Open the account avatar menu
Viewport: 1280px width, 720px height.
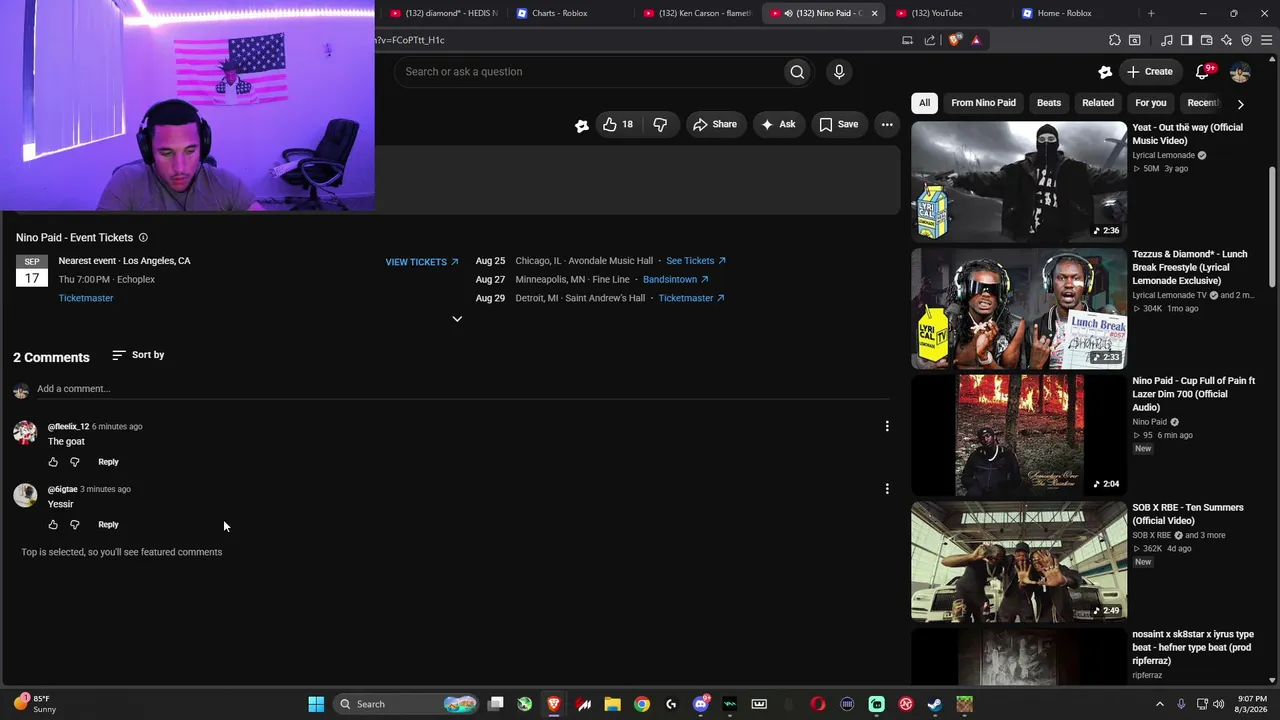tap(1240, 71)
